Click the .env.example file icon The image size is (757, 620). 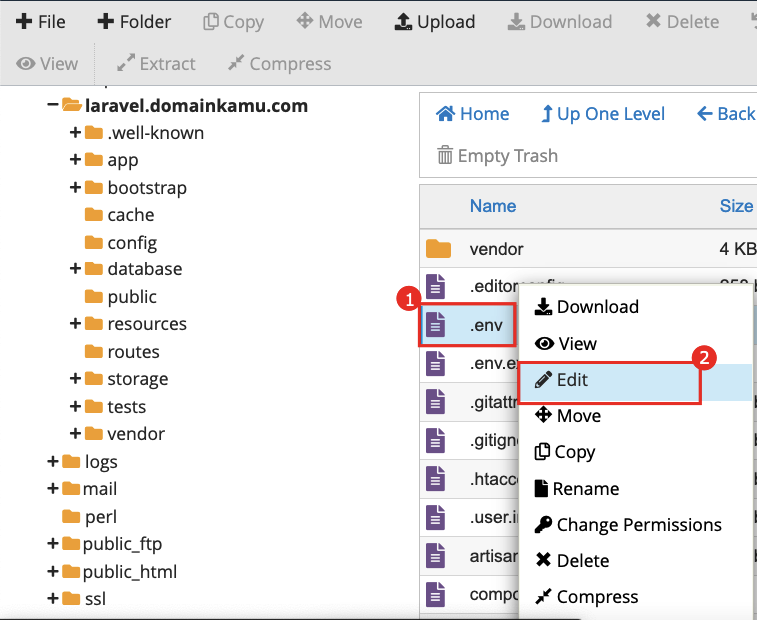[435, 363]
